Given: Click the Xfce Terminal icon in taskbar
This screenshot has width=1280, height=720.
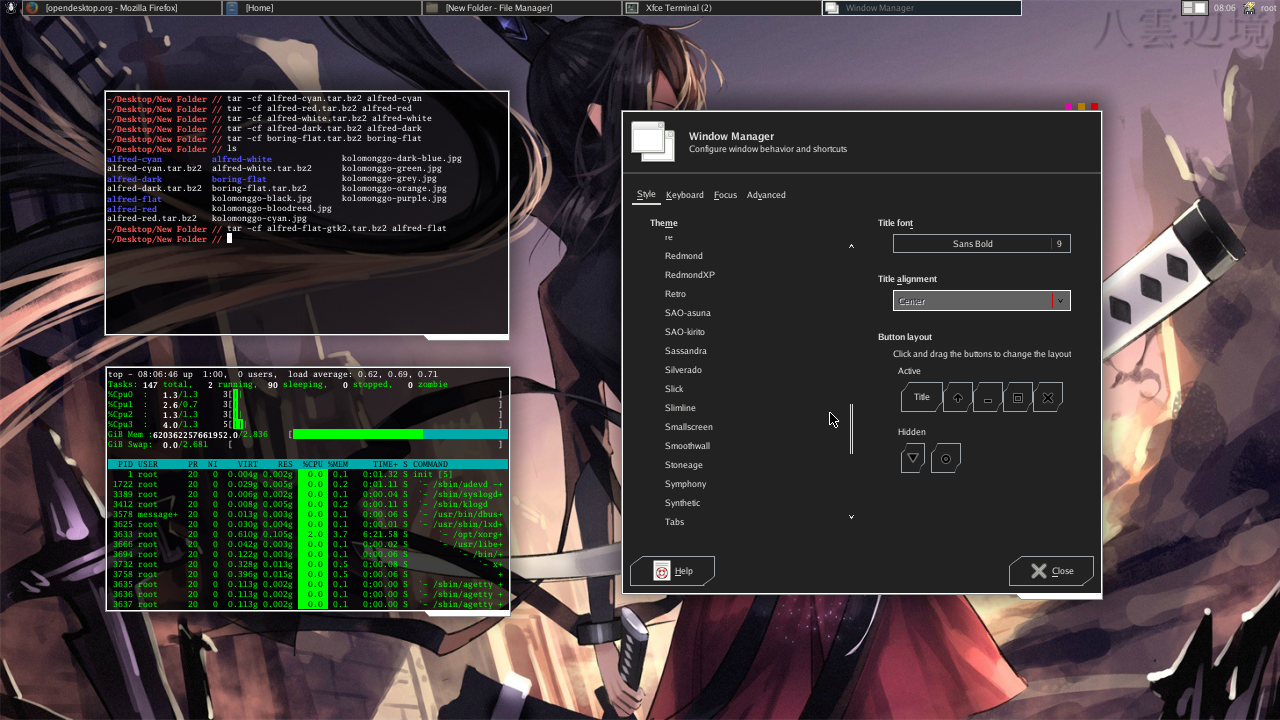Looking at the screenshot, I should 632,8.
